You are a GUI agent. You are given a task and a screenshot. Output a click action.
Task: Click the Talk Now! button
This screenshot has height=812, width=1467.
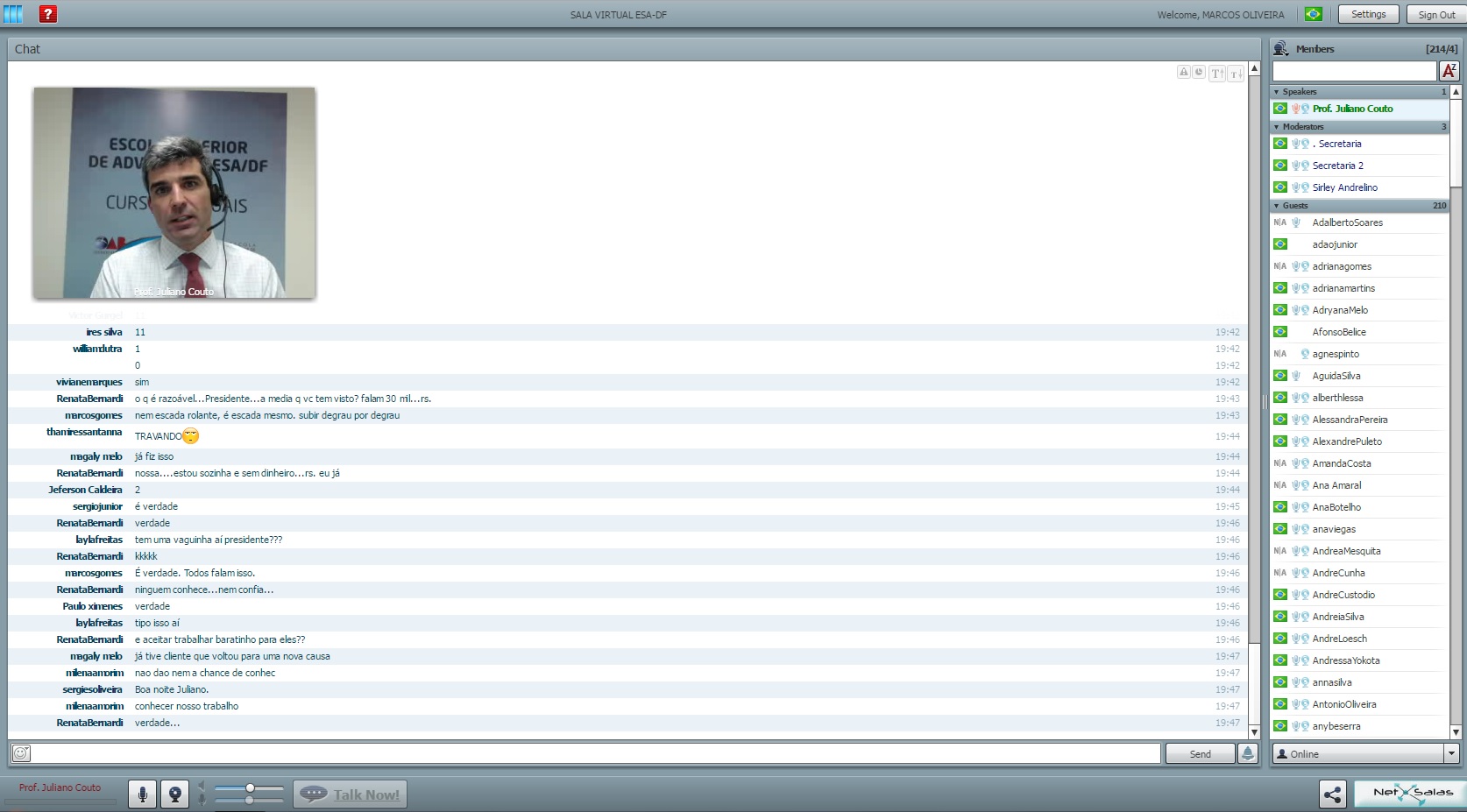351,794
